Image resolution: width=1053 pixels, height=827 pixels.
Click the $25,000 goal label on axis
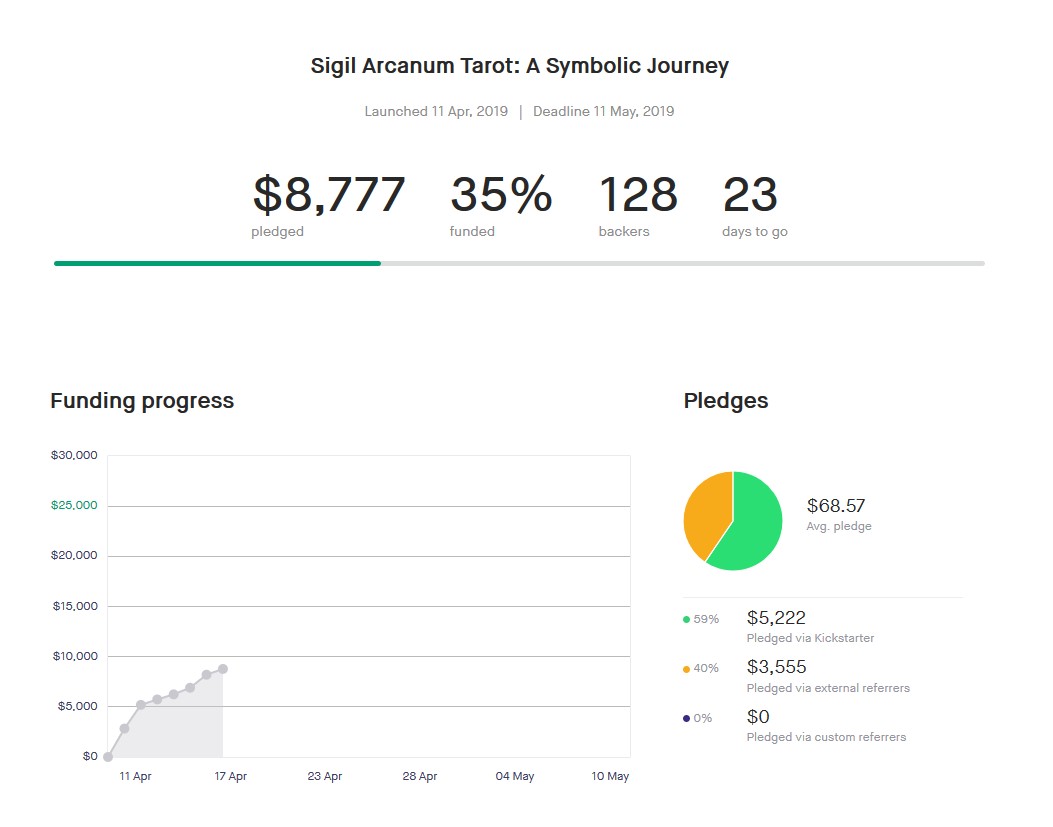(x=74, y=506)
